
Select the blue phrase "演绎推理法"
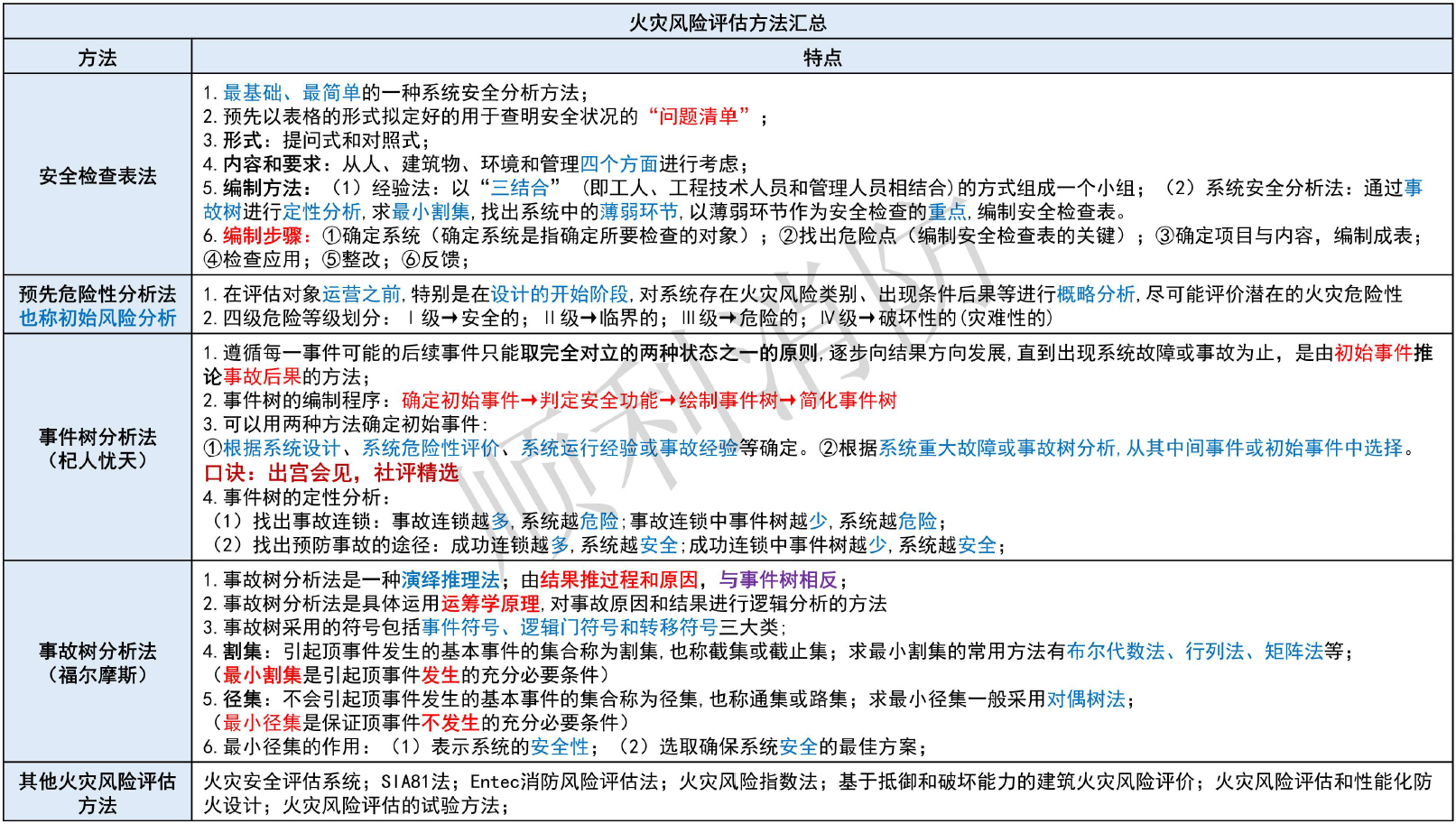click(450, 579)
